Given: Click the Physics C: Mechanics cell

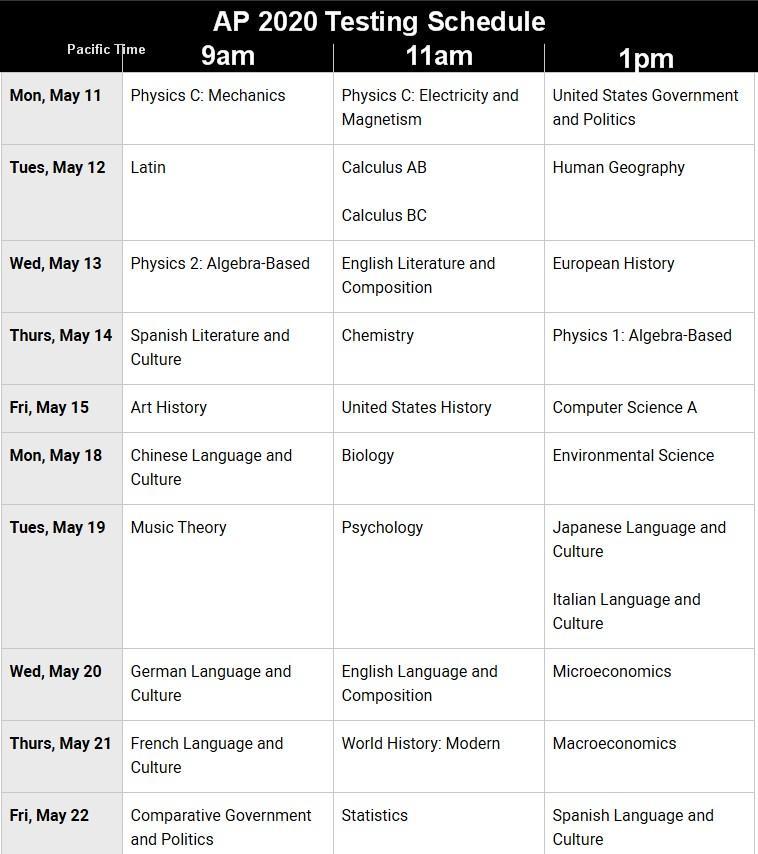Looking at the screenshot, I should [208, 96].
